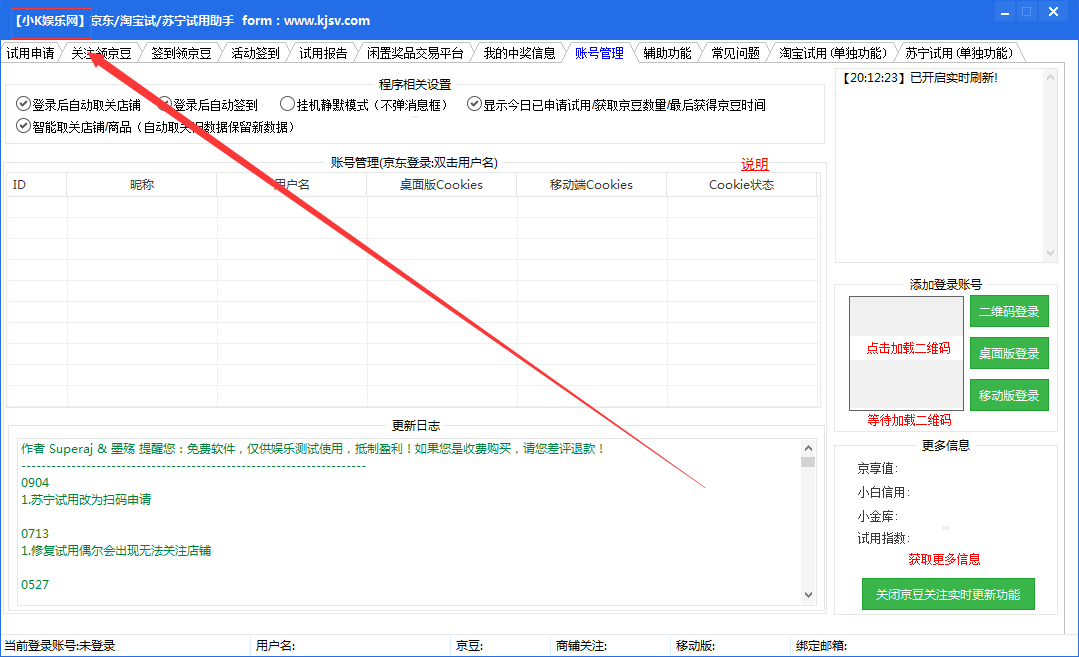
Task: Click the 移动版登录 button
Action: point(1009,395)
